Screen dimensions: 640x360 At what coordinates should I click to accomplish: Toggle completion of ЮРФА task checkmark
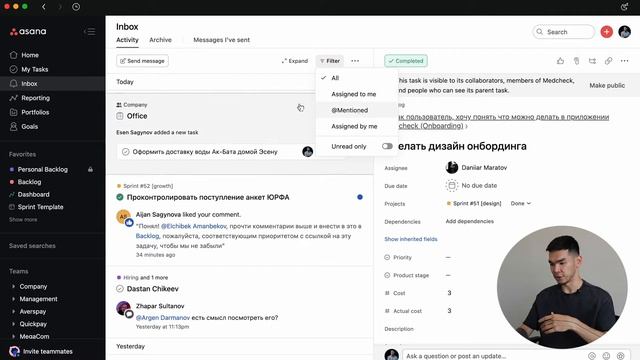tap(120, 197)
